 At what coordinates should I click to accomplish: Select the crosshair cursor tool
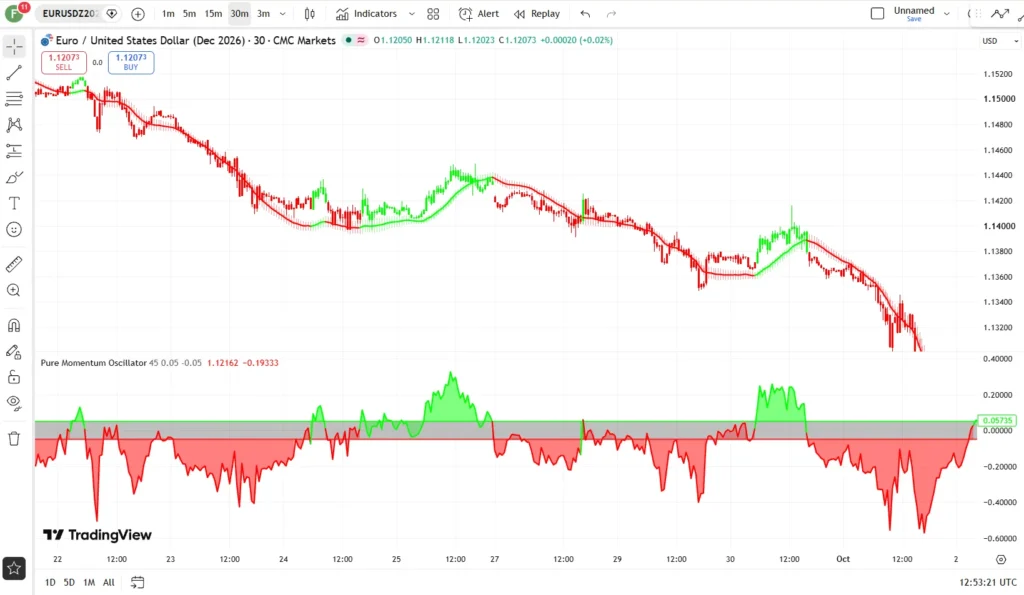[14, 46]
